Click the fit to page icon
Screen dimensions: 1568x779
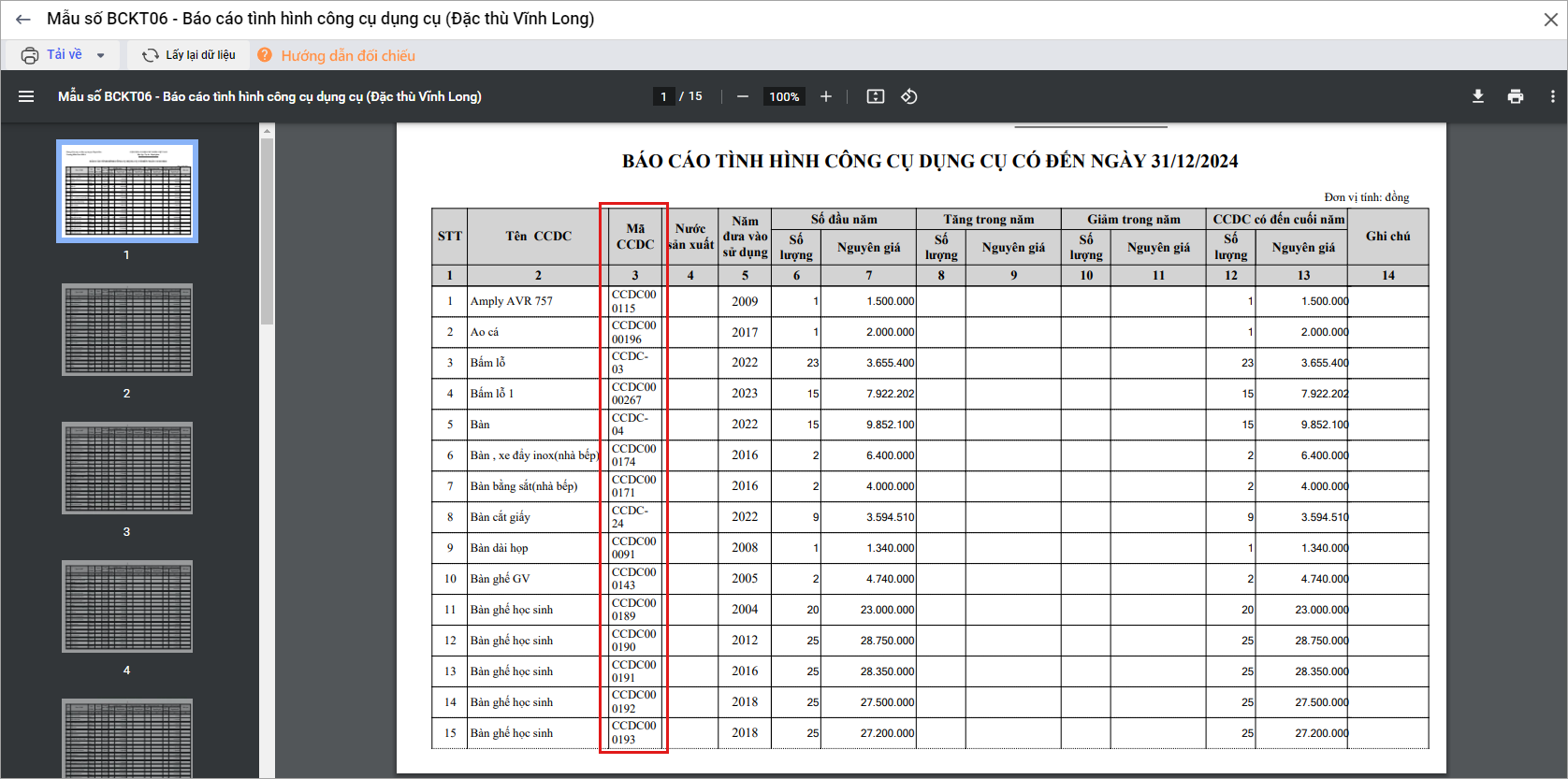point(876,96)
